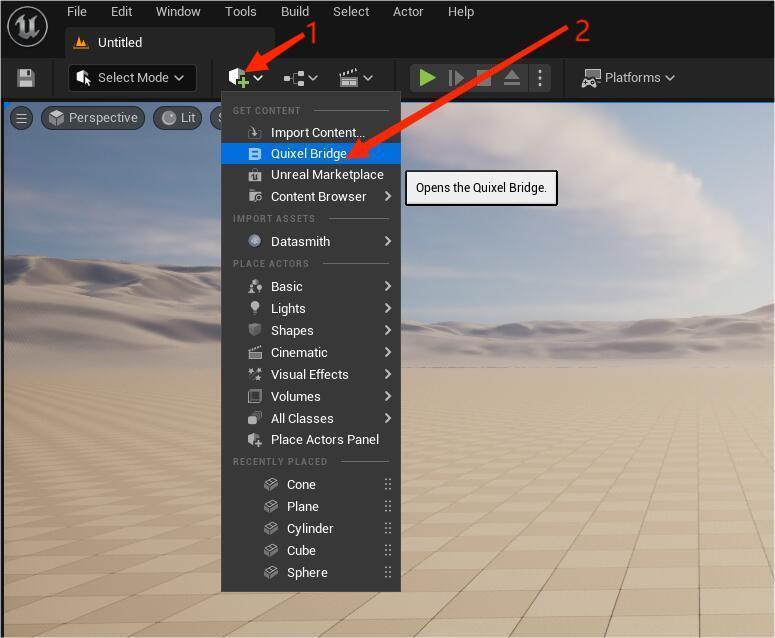775x638 pixels.
Task: Place recently used Sphere actor
Action: (x=311, y=573)
